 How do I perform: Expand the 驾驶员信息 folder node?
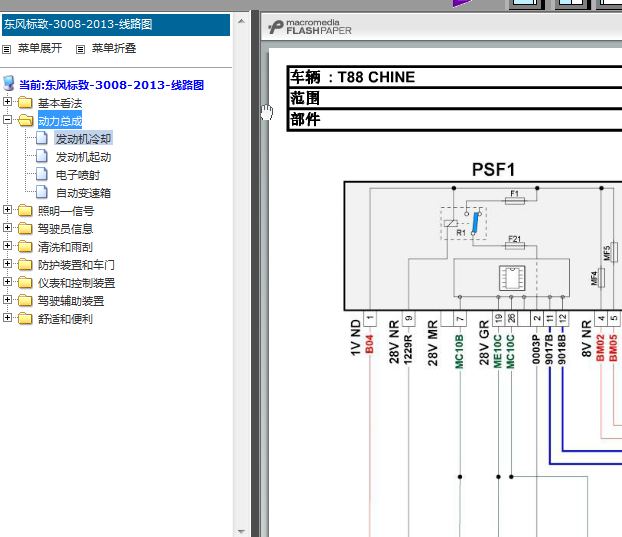[x=7, y=227]
